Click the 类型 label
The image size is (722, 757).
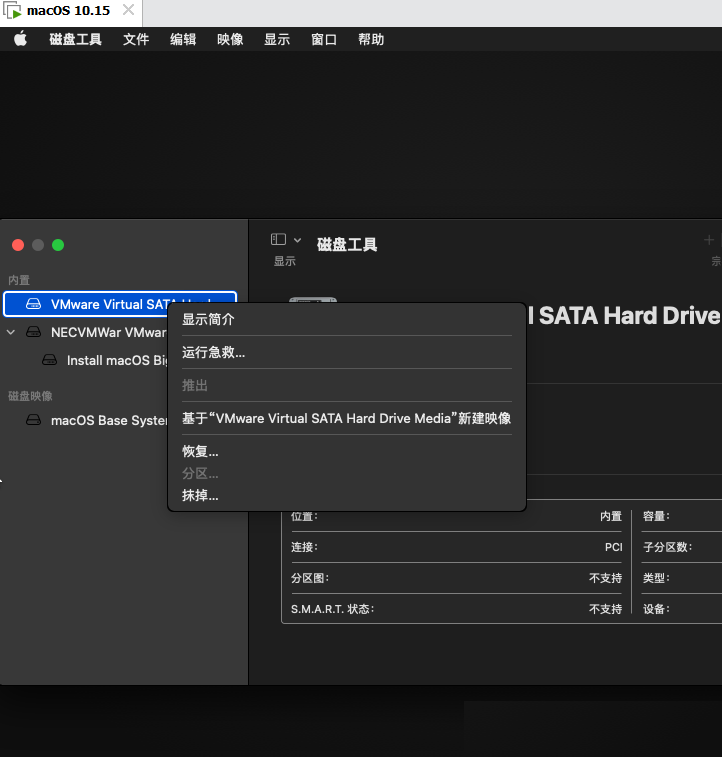tap(656, 578)
